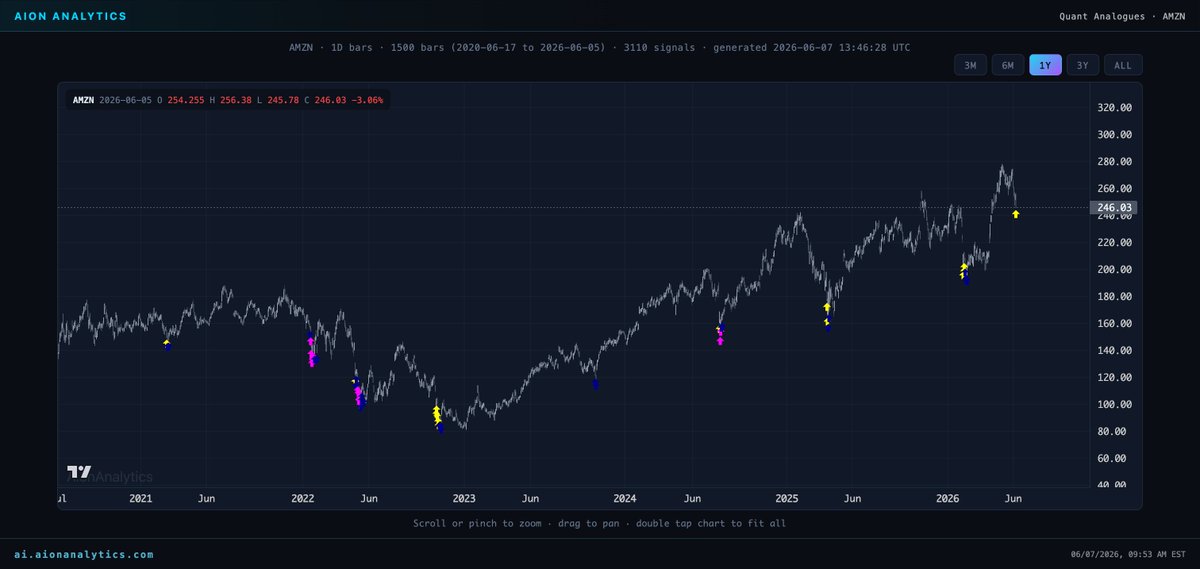Click the 140.00 price axis label
This screenshot has height=569, width=1200.
click(1113, 350)
